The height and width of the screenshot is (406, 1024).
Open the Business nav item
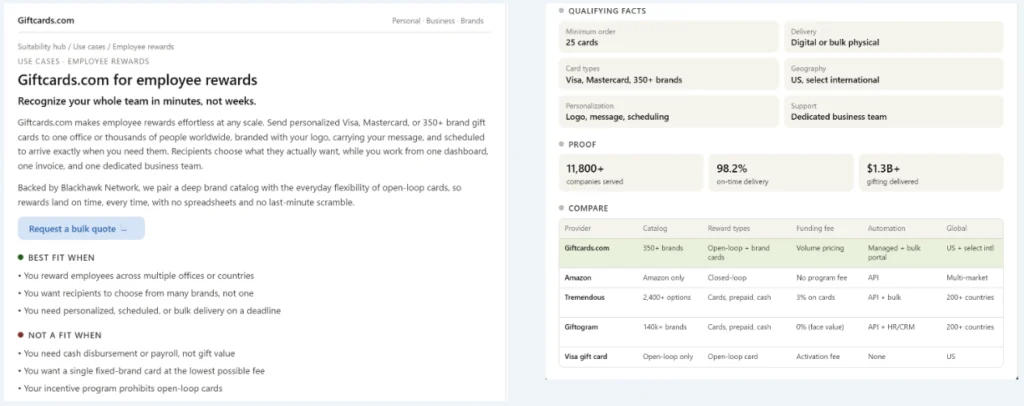(x=440, y=21)
